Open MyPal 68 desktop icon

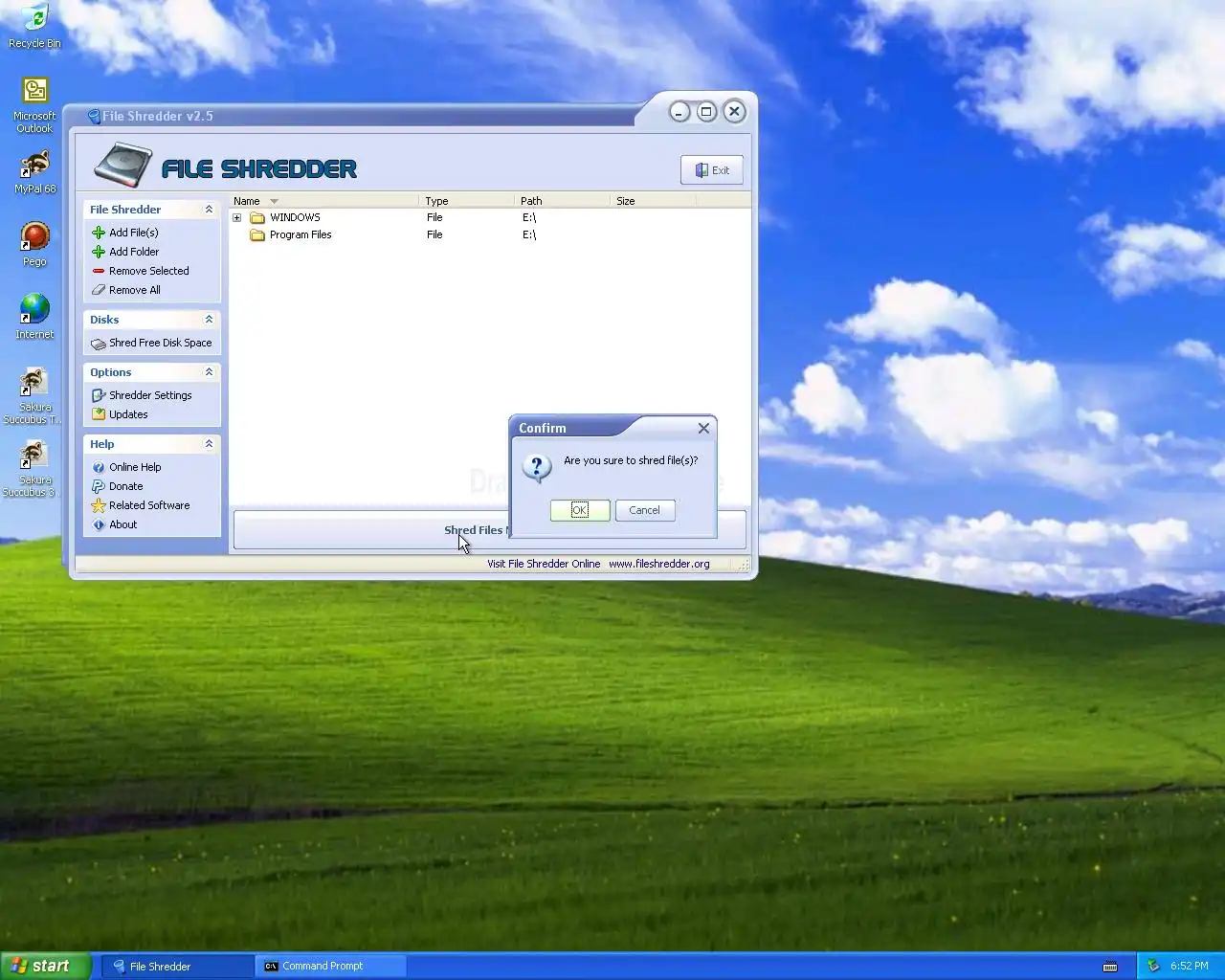(34, 172)
